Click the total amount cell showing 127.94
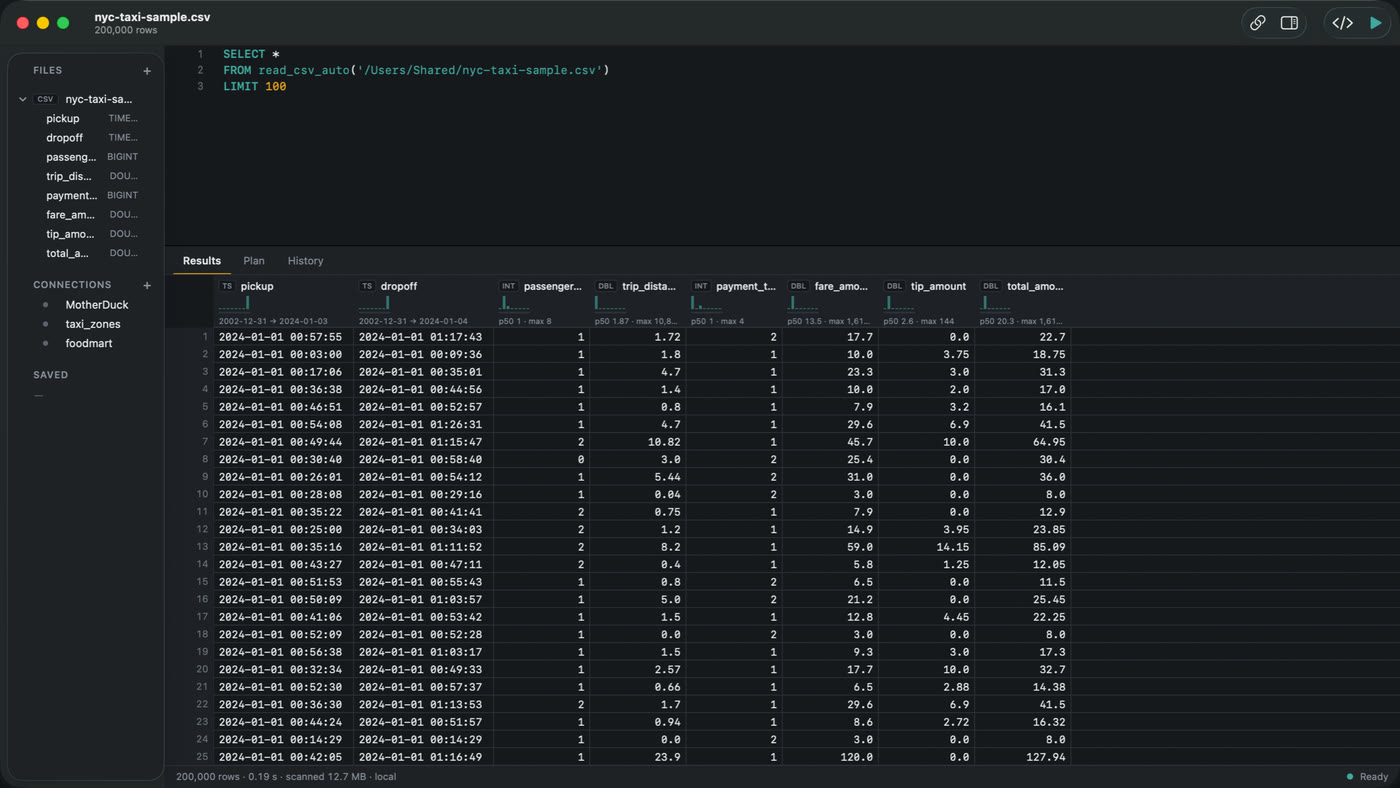 pos(1022,757)
